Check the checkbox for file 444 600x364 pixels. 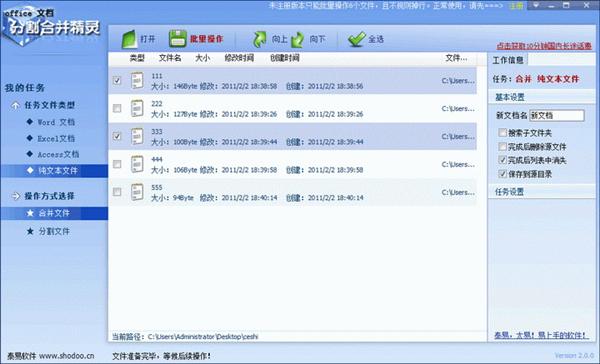point(117,164)
